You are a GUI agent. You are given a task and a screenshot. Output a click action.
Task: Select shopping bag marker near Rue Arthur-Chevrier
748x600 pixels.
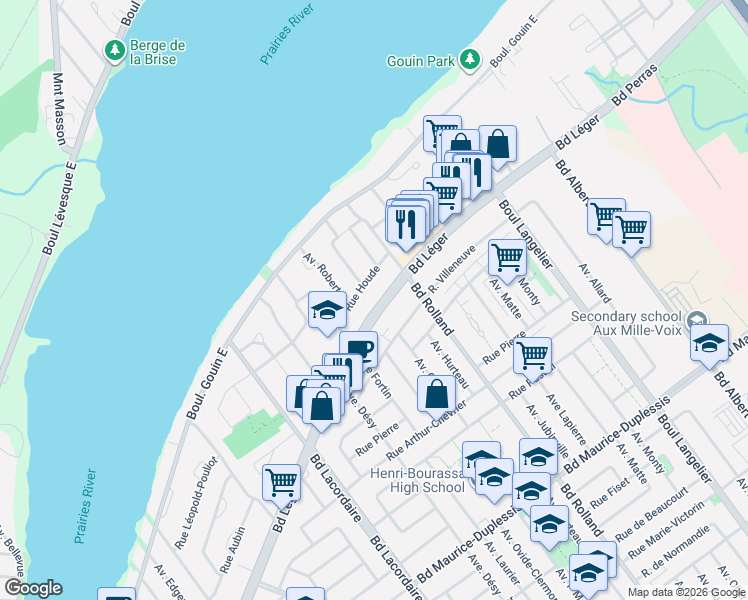(436, 396)
